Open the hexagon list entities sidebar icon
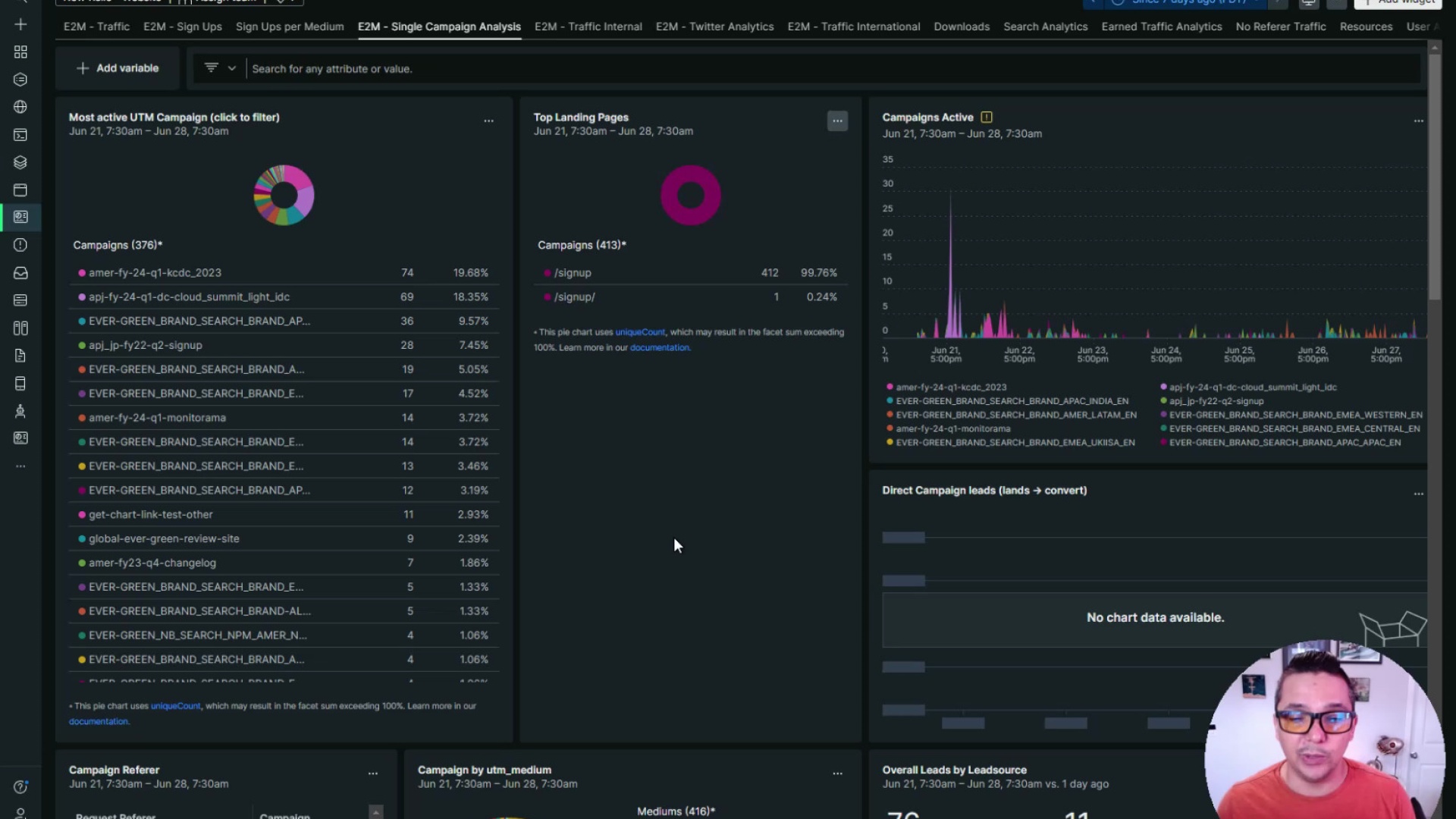This screenshot has height=819, width=1456. point(20,80)
